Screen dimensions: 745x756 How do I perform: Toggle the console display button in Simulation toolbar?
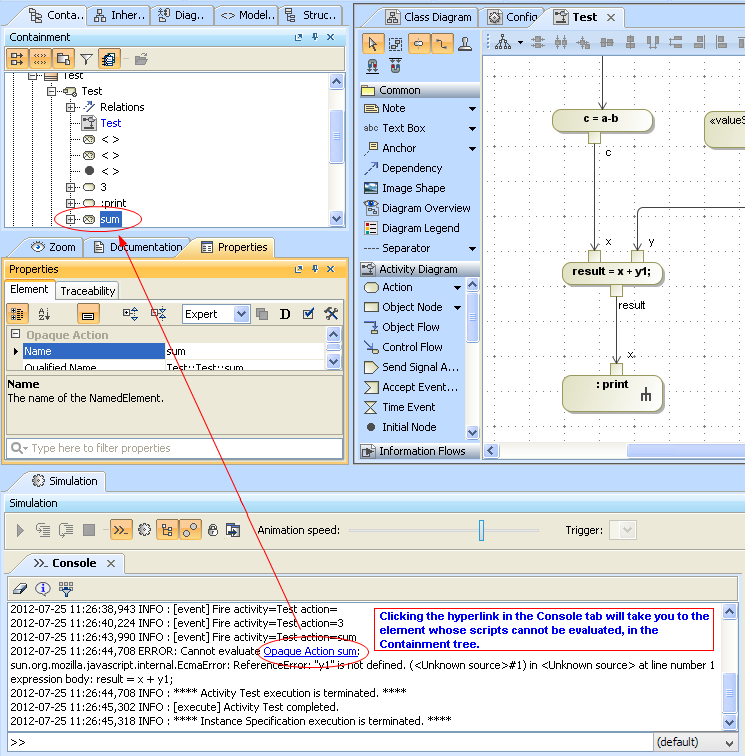click(x=120, y=530)
